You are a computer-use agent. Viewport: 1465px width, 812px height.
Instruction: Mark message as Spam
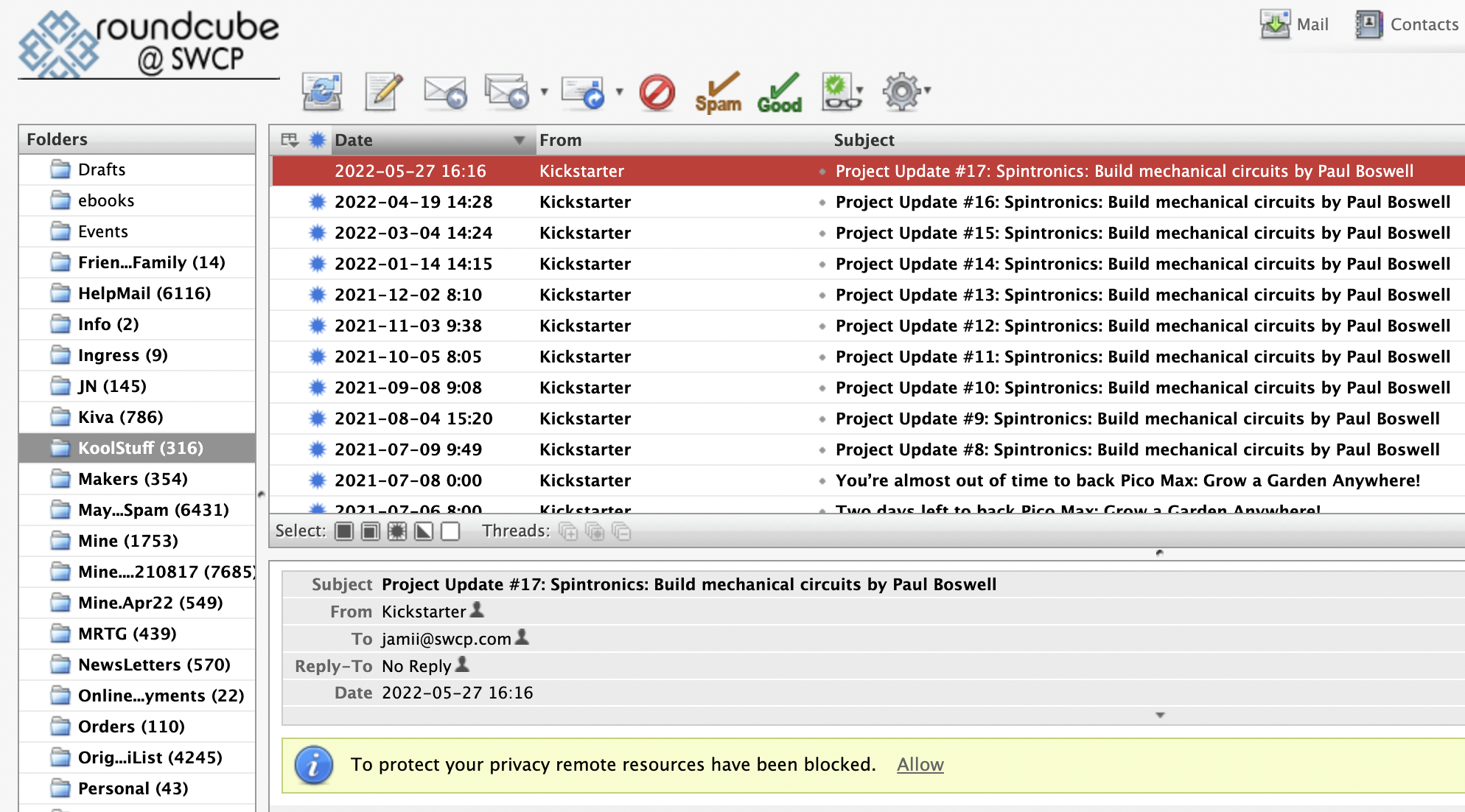tap(718, 93)
